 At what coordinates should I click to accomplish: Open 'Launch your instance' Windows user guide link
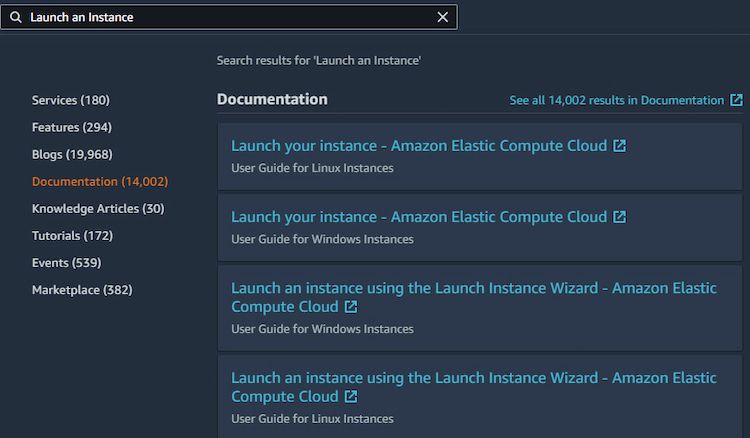tap(419, 217)
